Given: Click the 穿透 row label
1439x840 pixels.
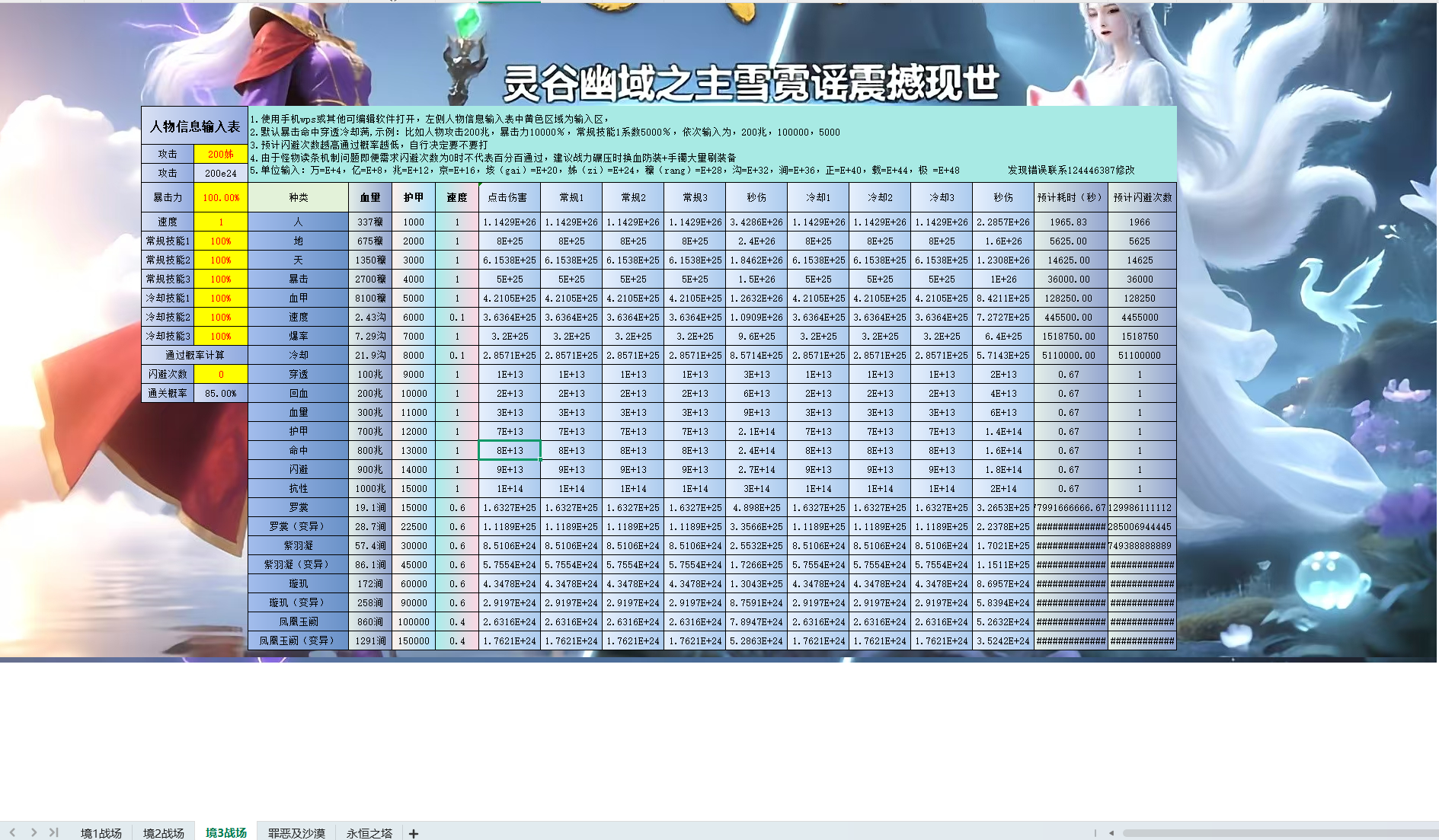Looking at the screenshot, I should point(299,374).
